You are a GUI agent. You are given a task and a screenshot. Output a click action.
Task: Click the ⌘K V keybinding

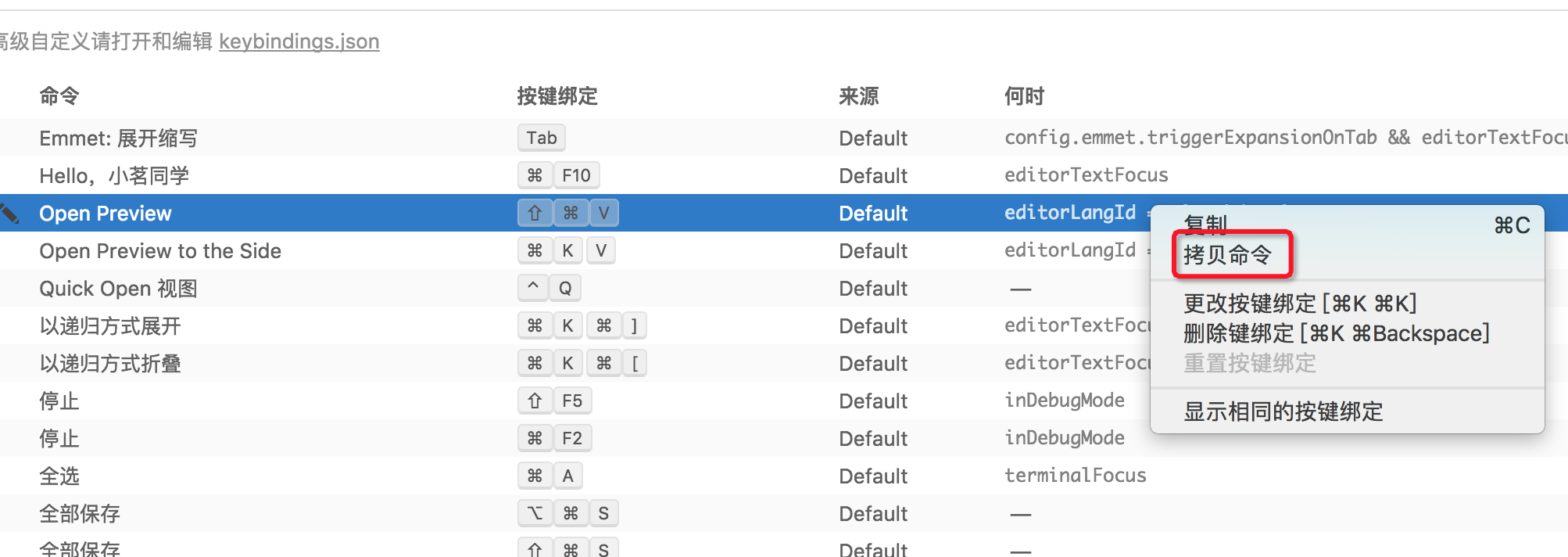click(x=566, y=250)
